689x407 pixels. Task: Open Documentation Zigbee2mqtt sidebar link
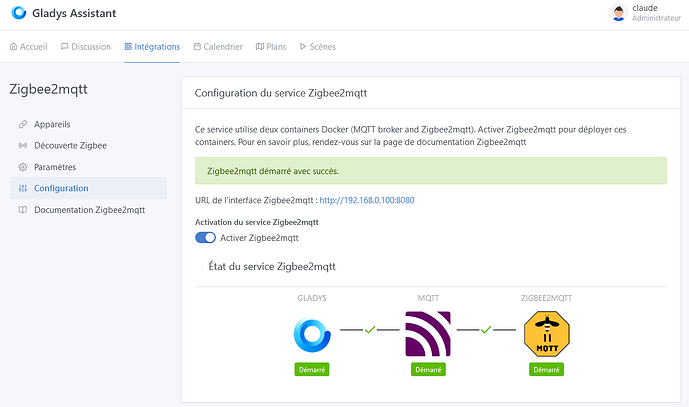click(x=89, y=210)
